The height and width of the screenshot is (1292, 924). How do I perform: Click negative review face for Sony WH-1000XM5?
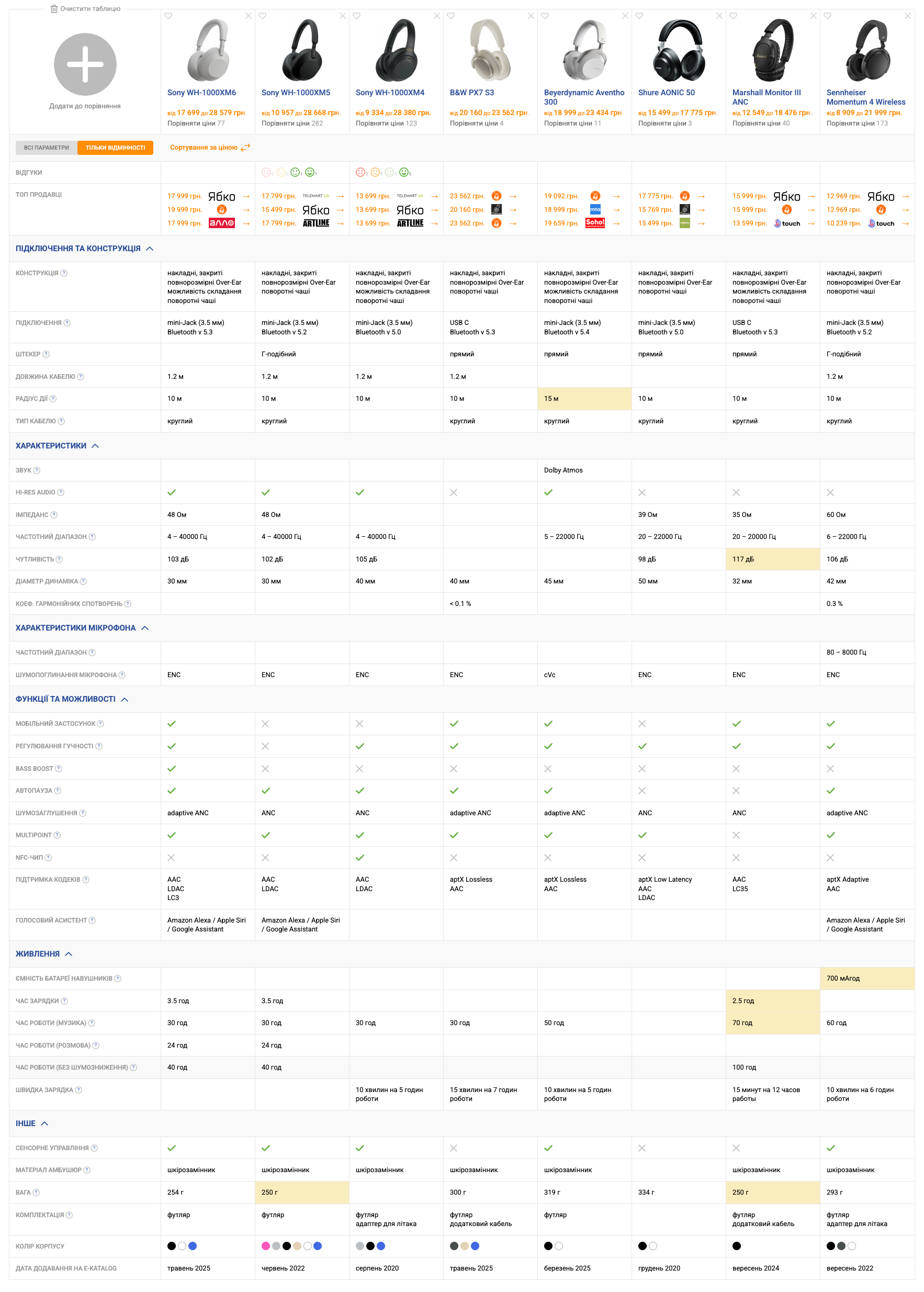(x=266, y=172)
